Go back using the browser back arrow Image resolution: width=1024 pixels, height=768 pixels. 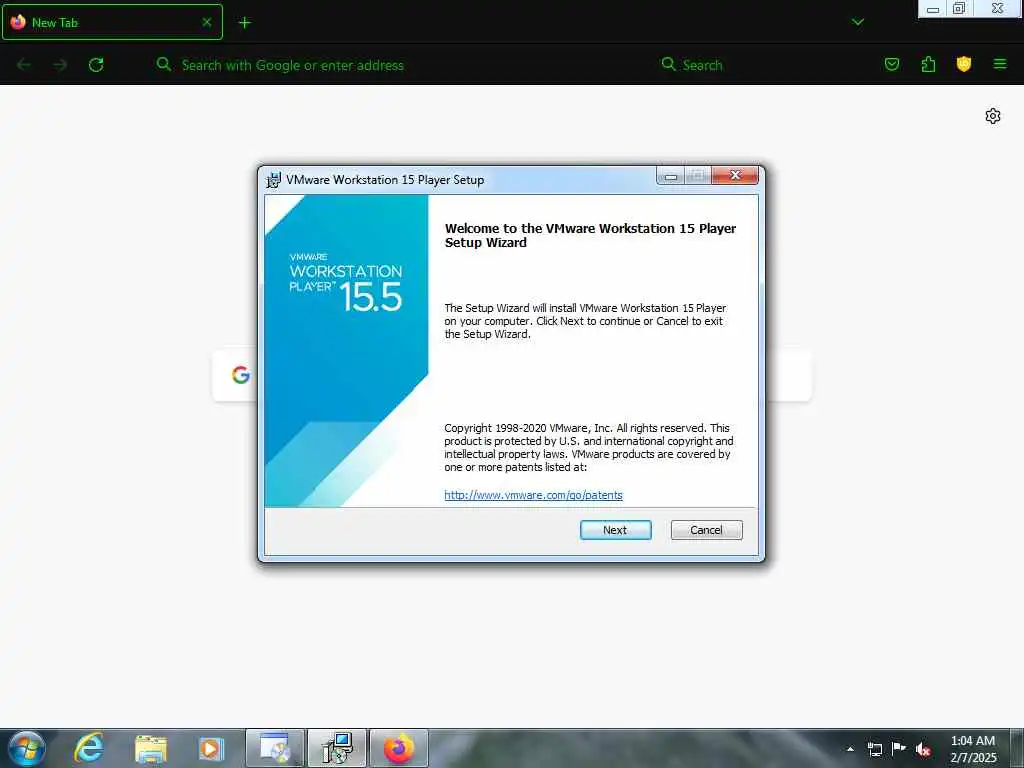click(24, 65)
